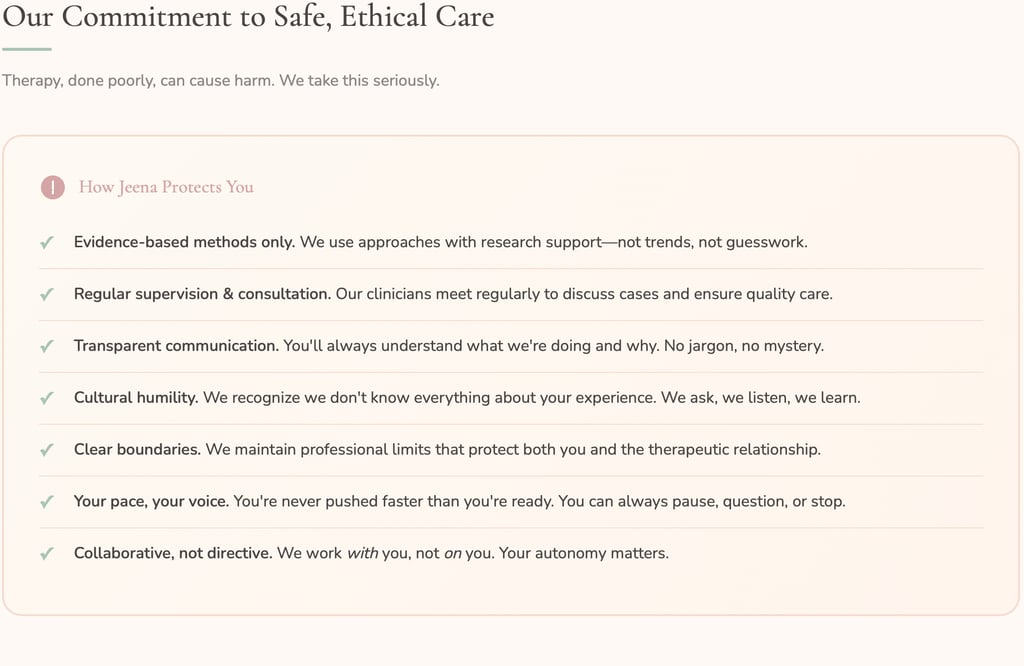Click the pink exclamation icon beside card title
1024x666 pixels.
tap(52, 187)
